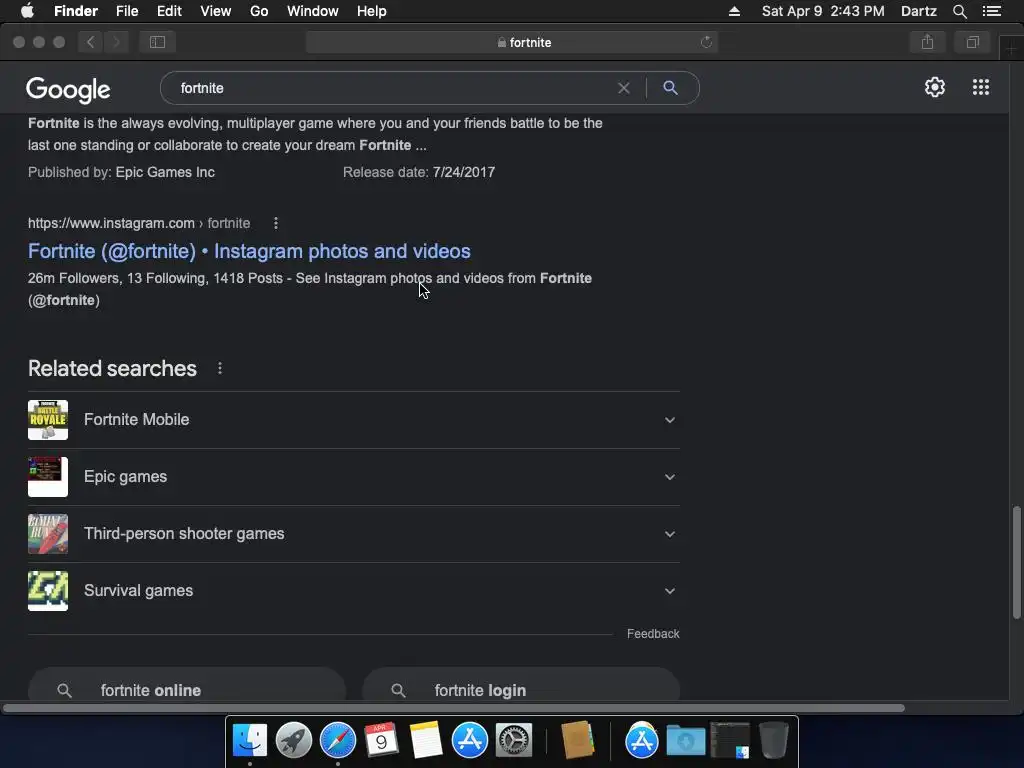Open System Preferences from the dock

(514, 740)
